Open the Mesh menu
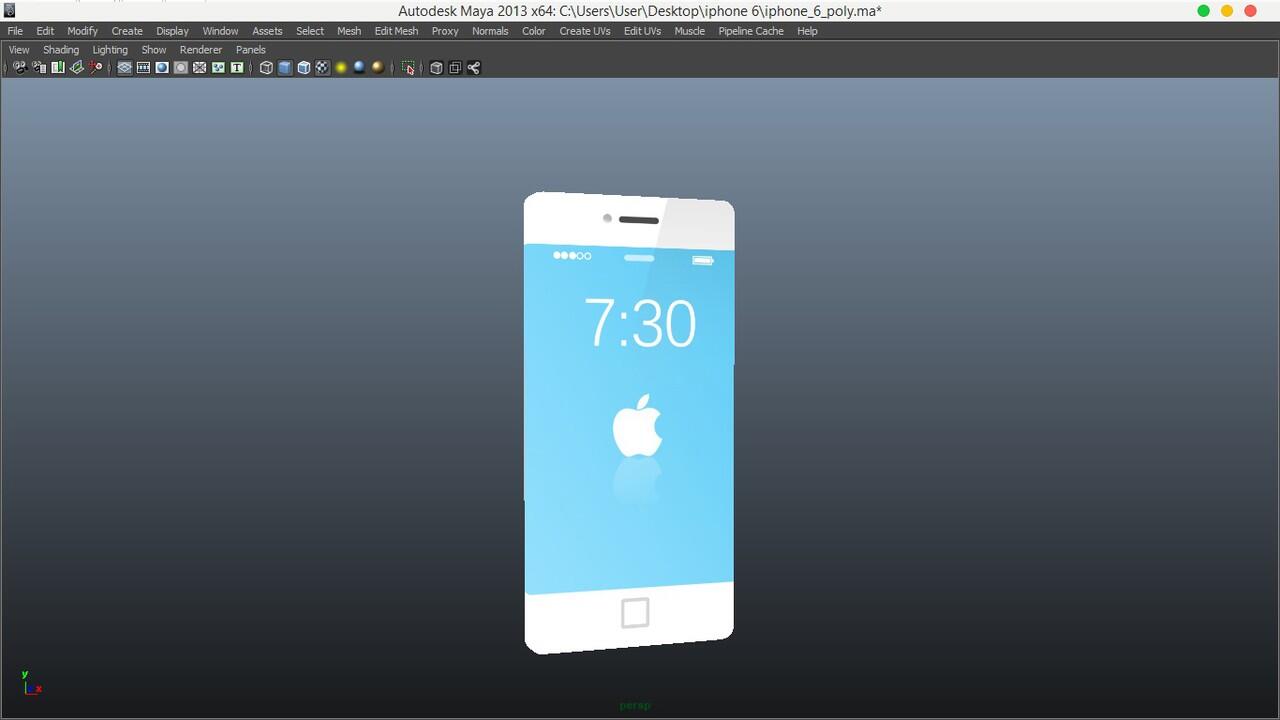Viewport: 1280px width, 720px height. [349, 31]
